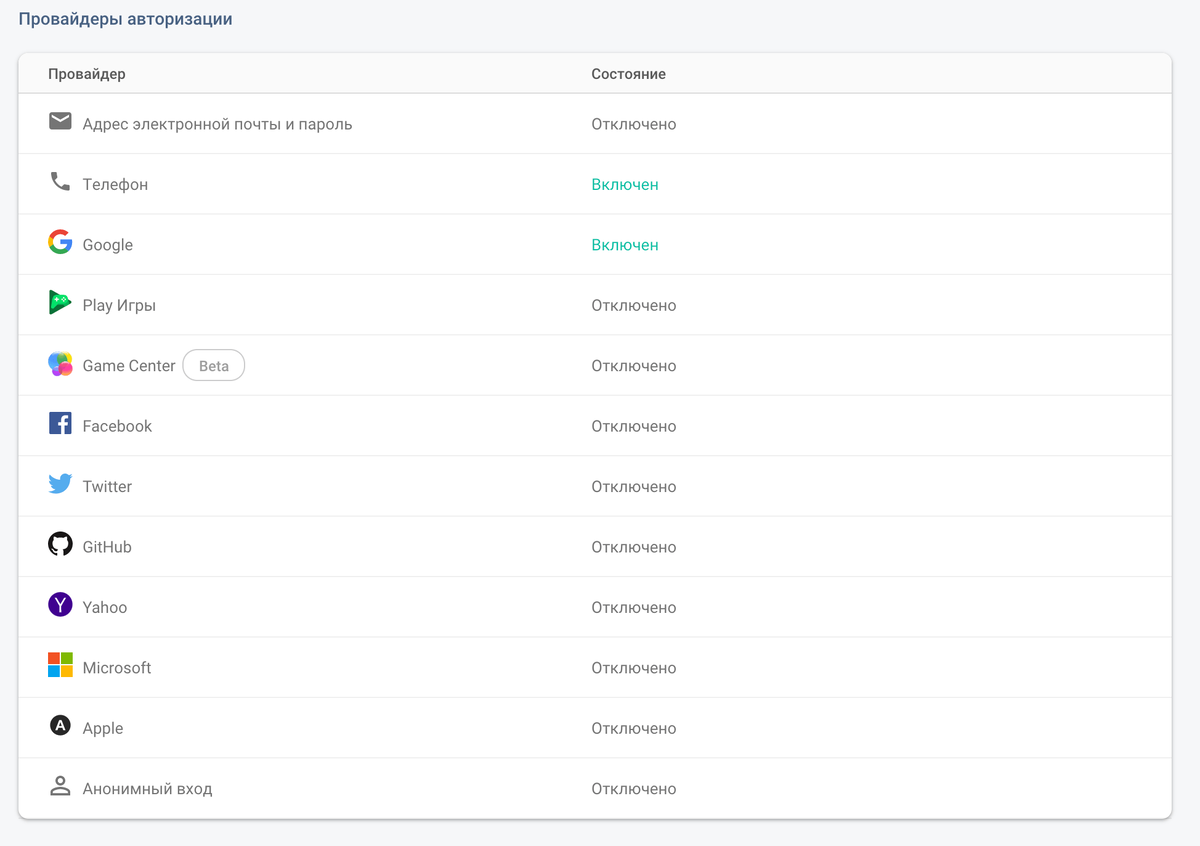Click the Microsoft four-square logo

tap(60, 665)
